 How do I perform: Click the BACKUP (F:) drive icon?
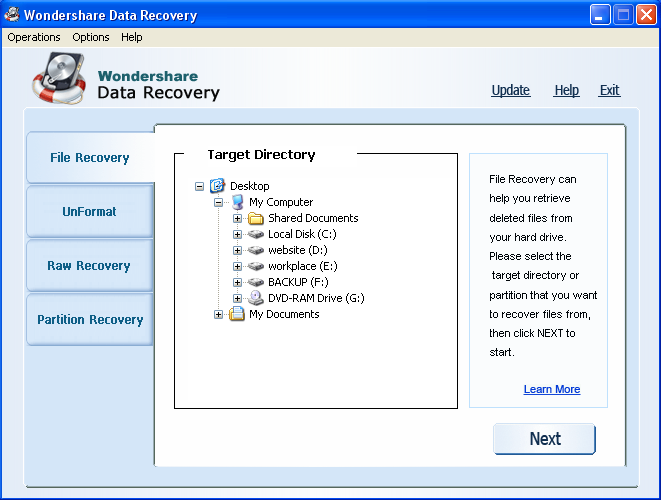pos(255,282)
